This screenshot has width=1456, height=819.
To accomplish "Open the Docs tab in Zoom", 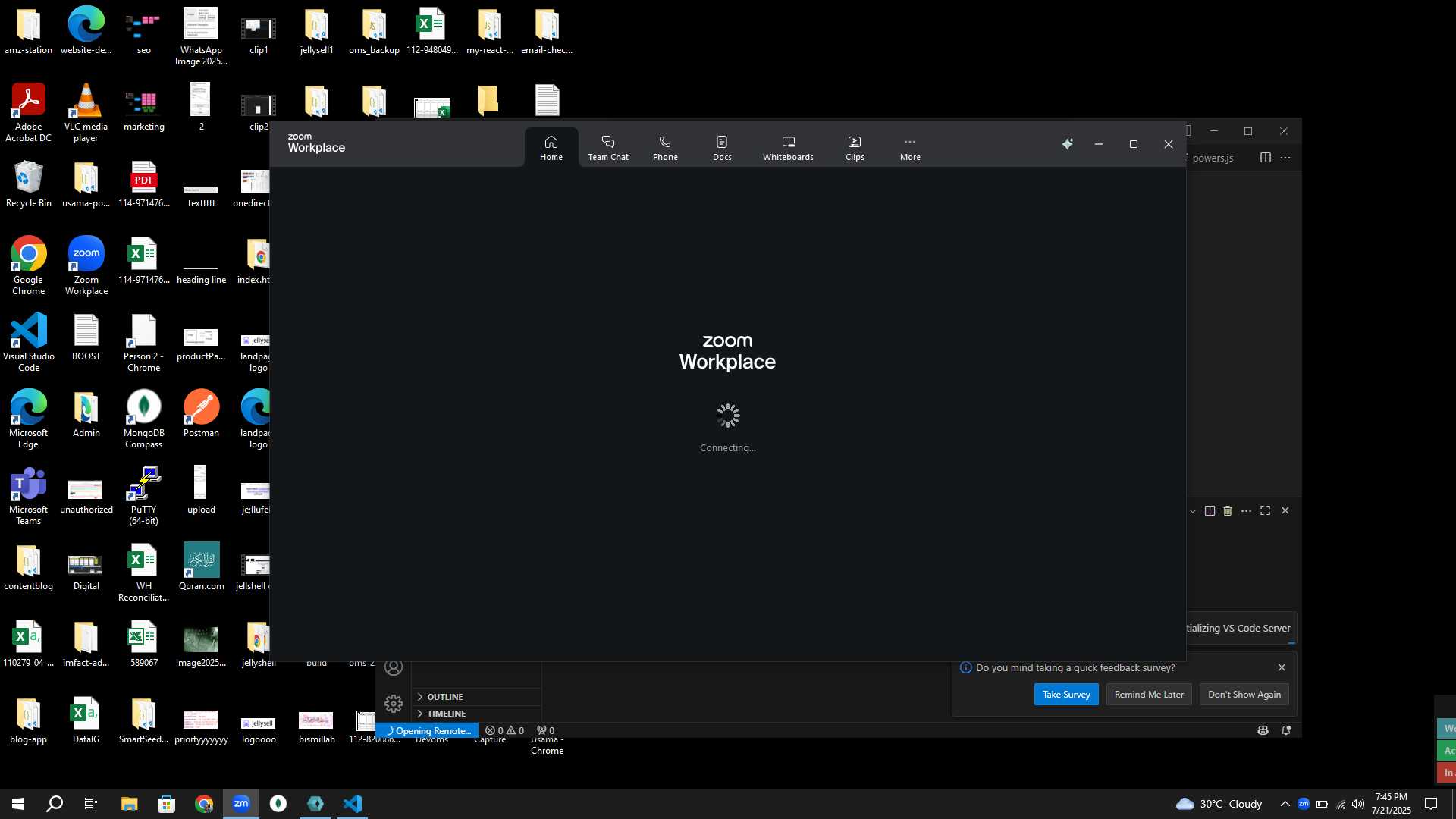I will point(722,148).
